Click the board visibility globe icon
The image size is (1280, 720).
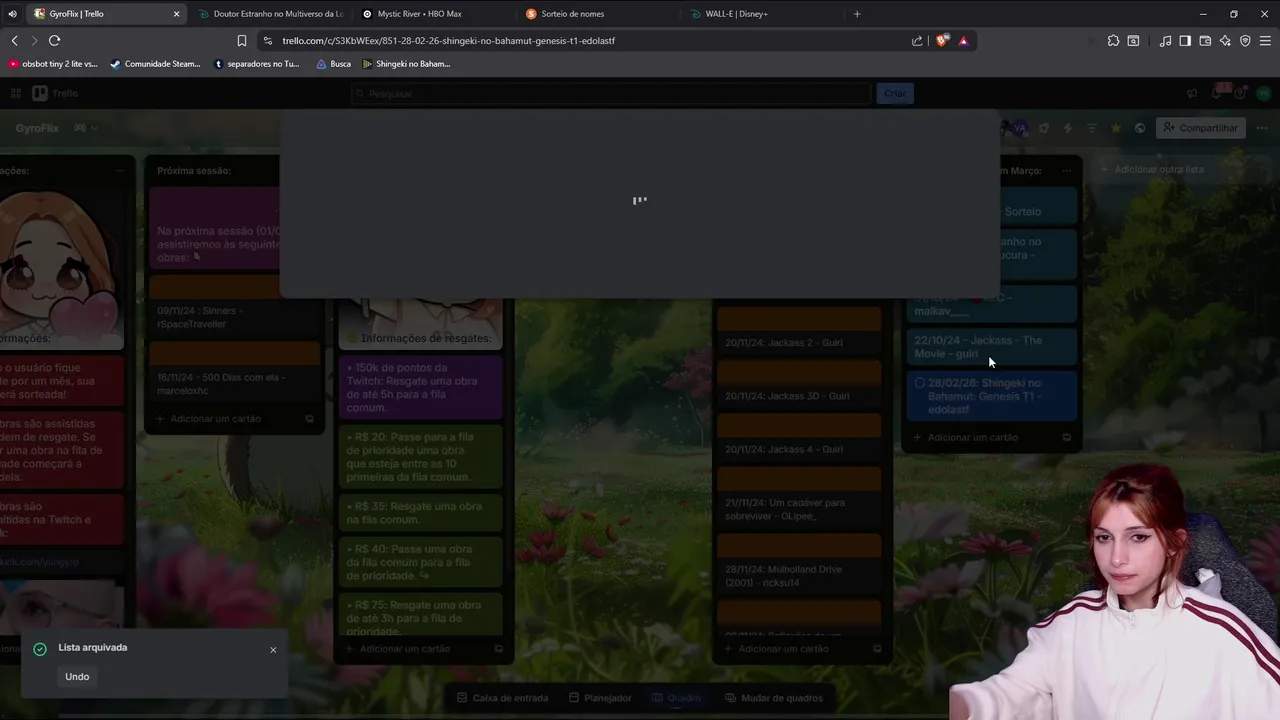click(x=1140, y=128)
